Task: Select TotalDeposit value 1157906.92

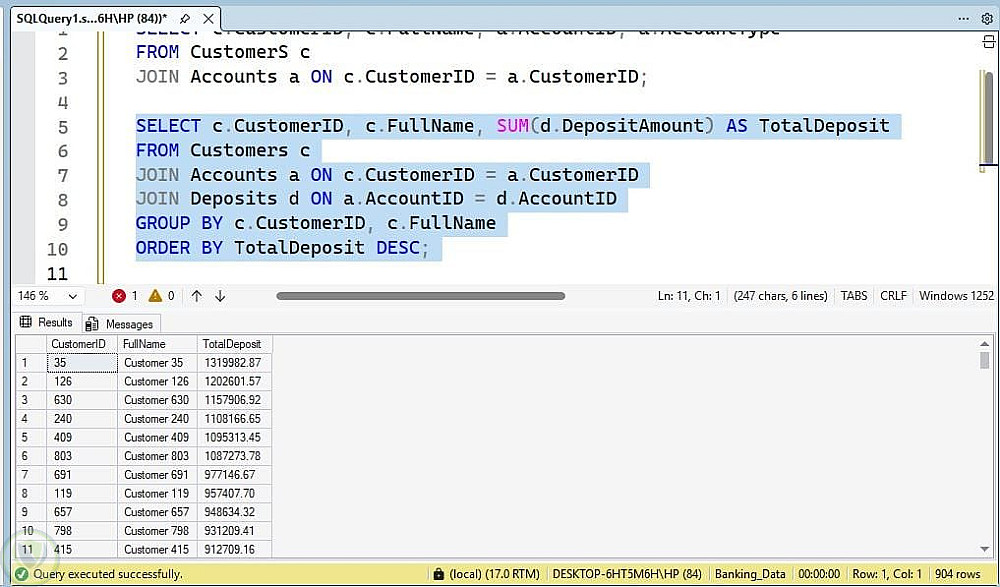Action: 234,400
